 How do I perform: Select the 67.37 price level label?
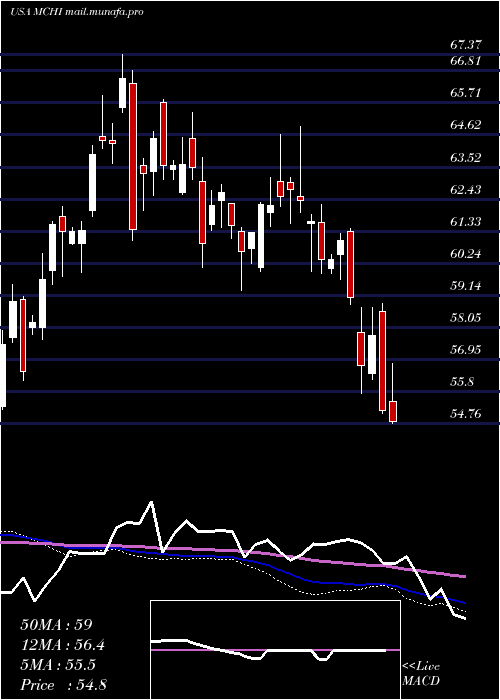[x=466, y=46]
